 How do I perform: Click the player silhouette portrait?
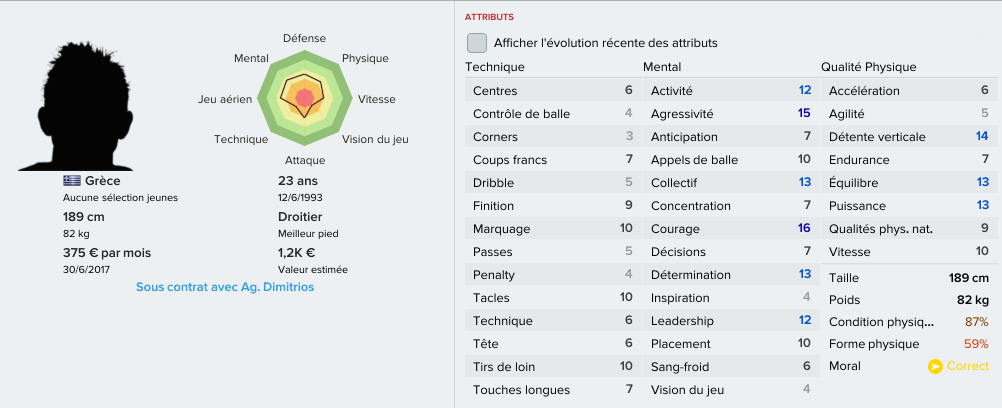click(76, 106)
